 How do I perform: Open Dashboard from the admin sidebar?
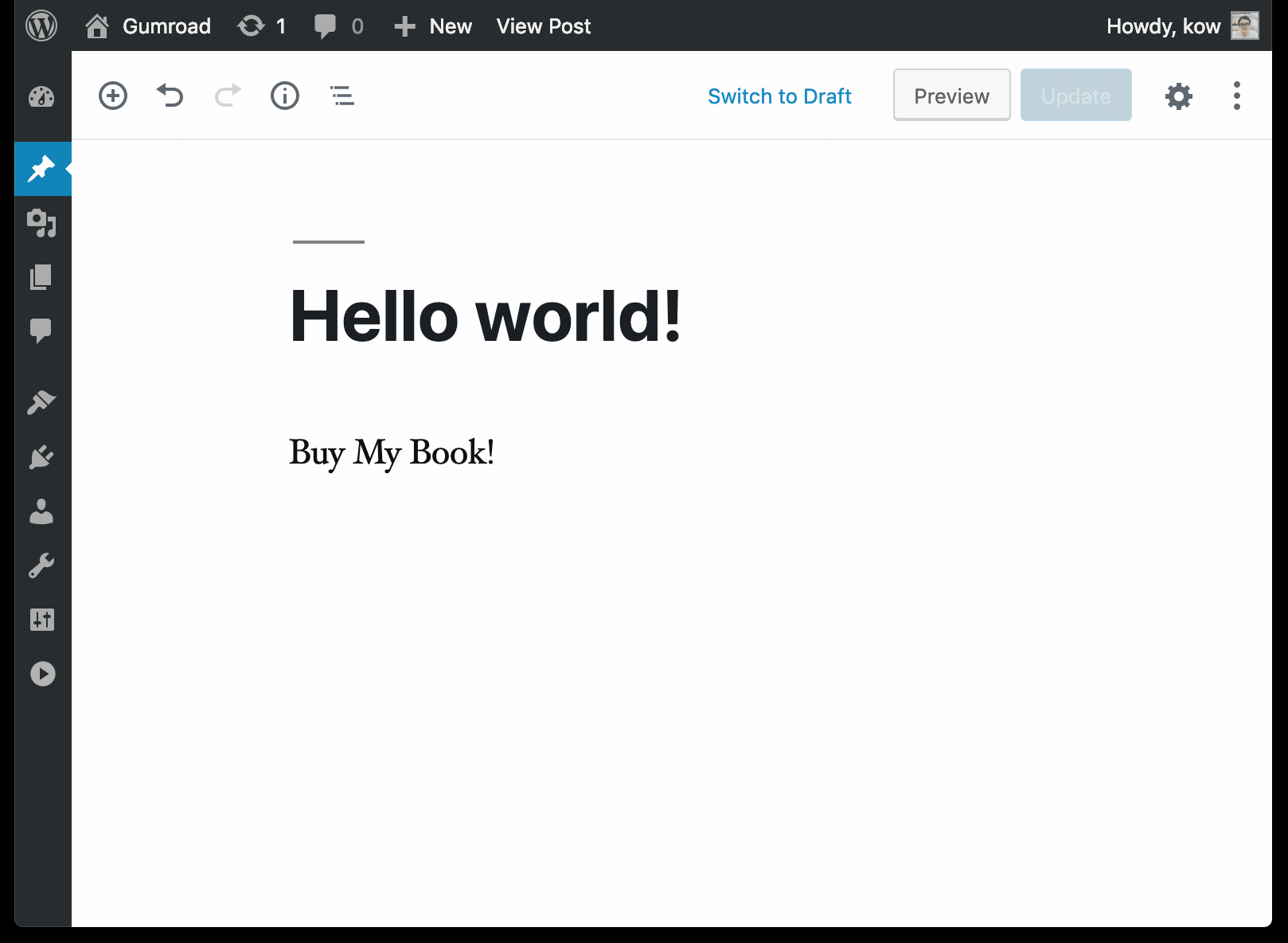click(x=41, y=97)
